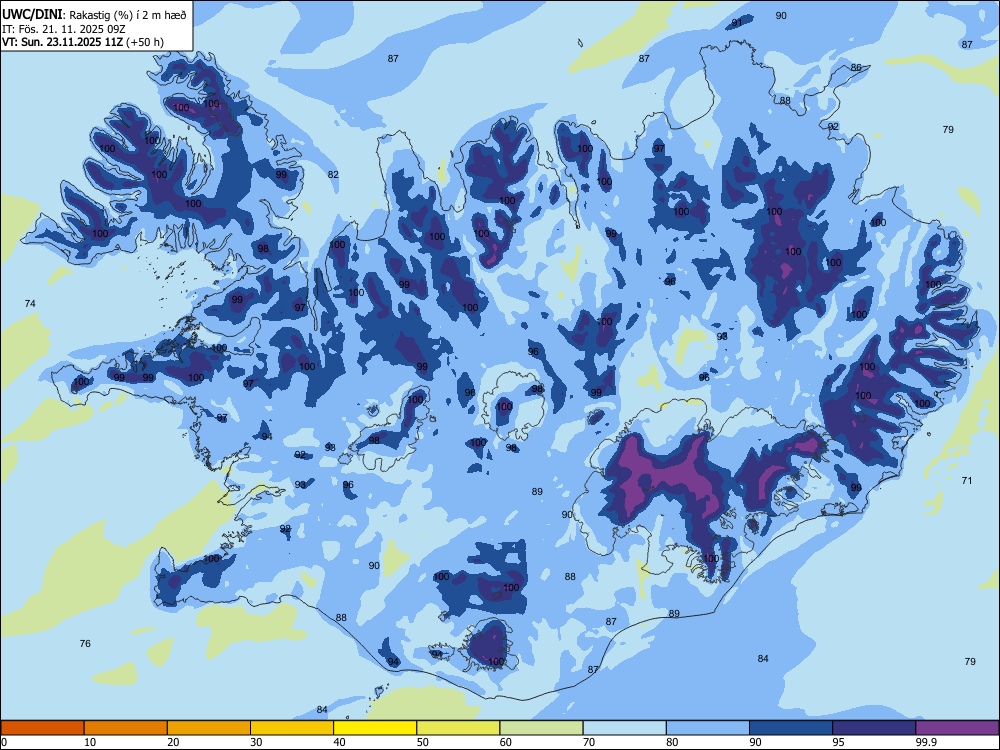Click the dark orange 0–10 legend swatch
Viewport: 1000px width, 750px height.
pos(42,728)
